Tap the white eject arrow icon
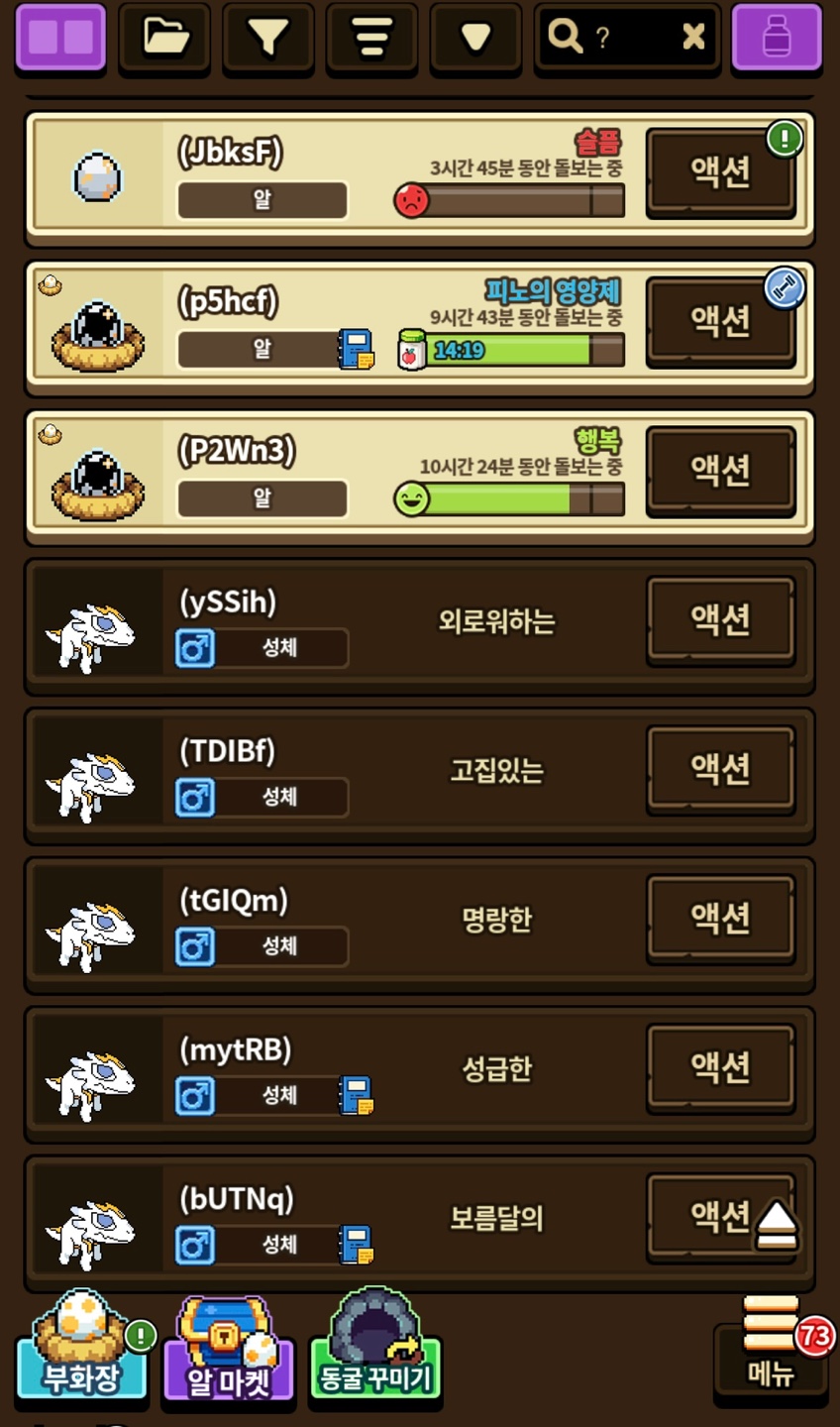 click(x=777, y=1225)
